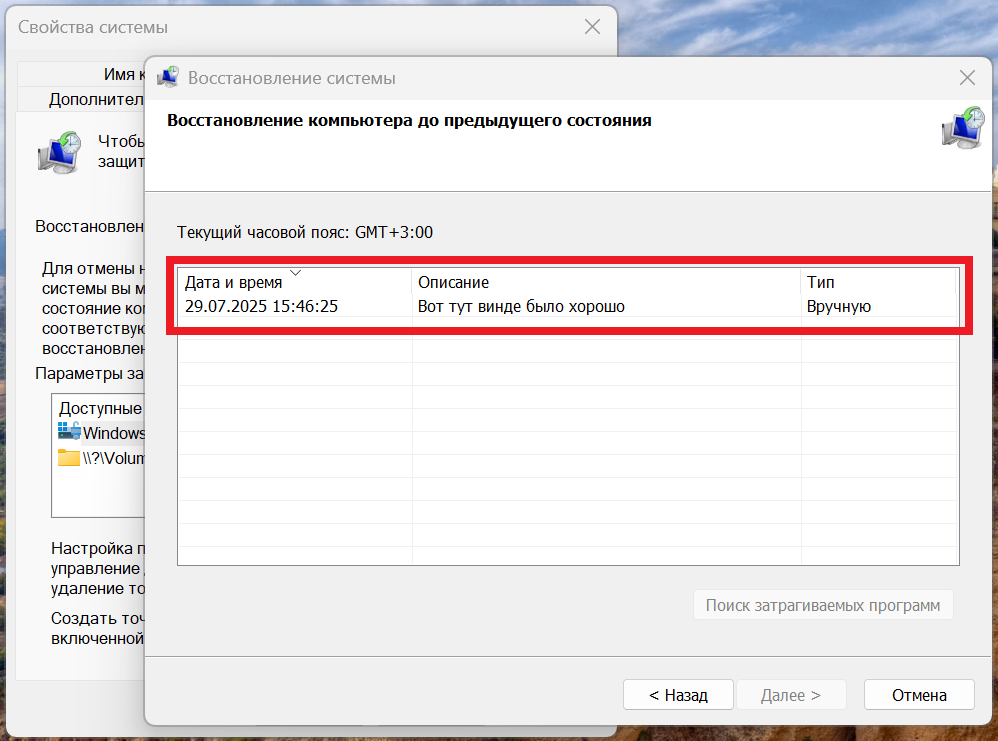Image resolution: width=998 pixels, height=741 pixels.
Task: Select the Windows drive icon in protection list
Action: pos(69,432)
